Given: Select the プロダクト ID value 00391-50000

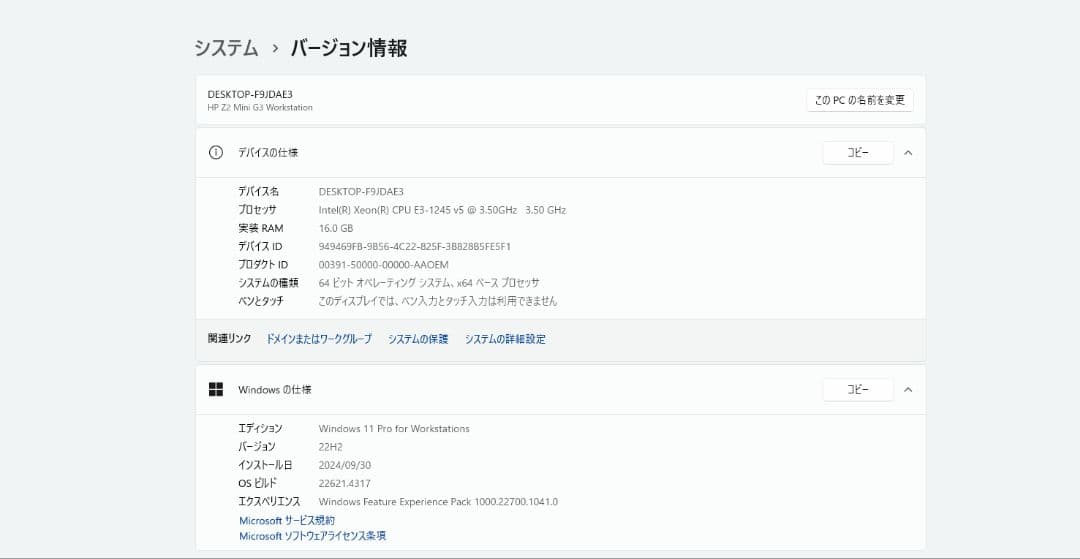Looking at the screenshot, I should 384,264.
